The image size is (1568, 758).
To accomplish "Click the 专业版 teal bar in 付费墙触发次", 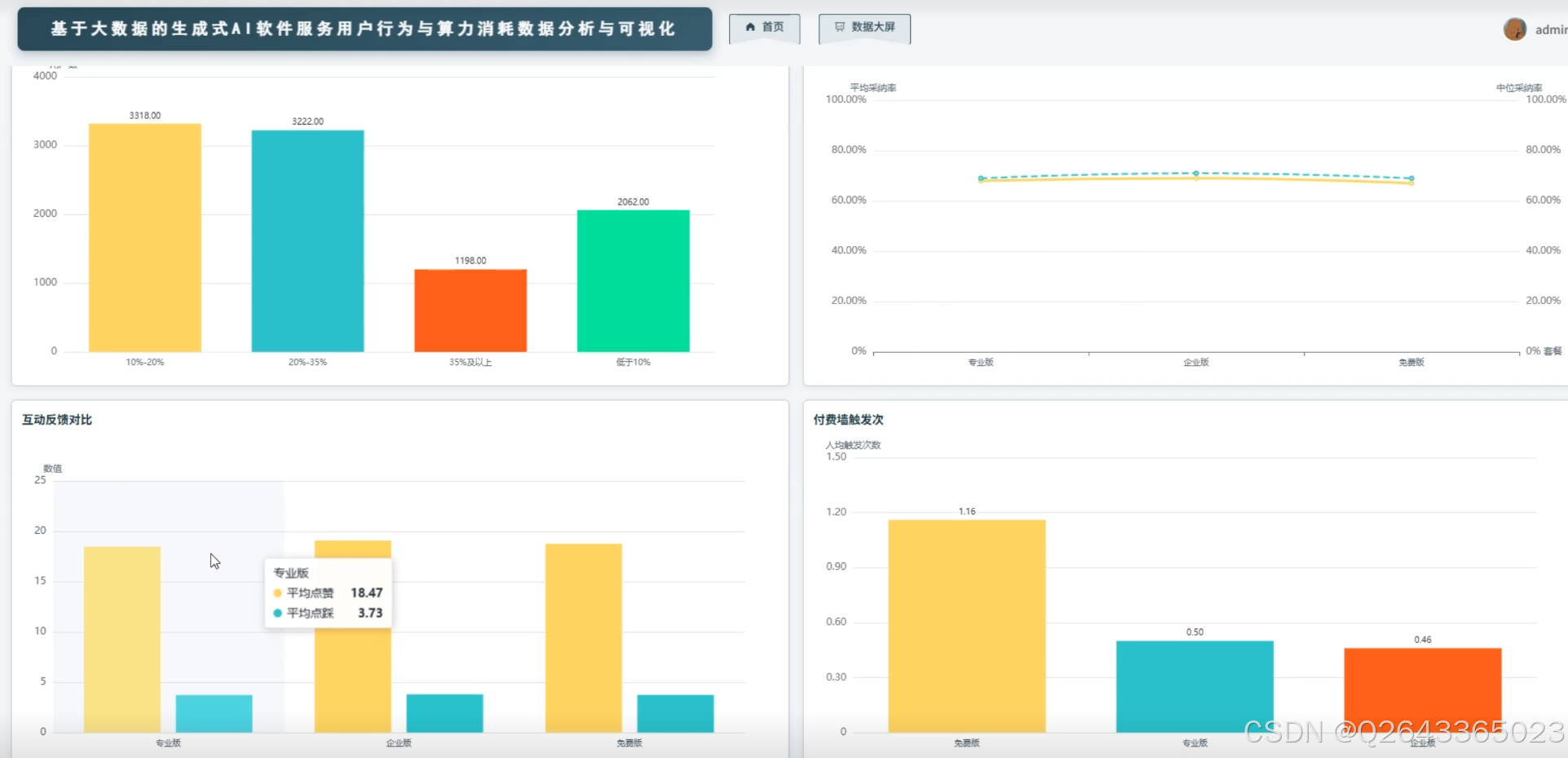I will click(x=1195, y=687).
